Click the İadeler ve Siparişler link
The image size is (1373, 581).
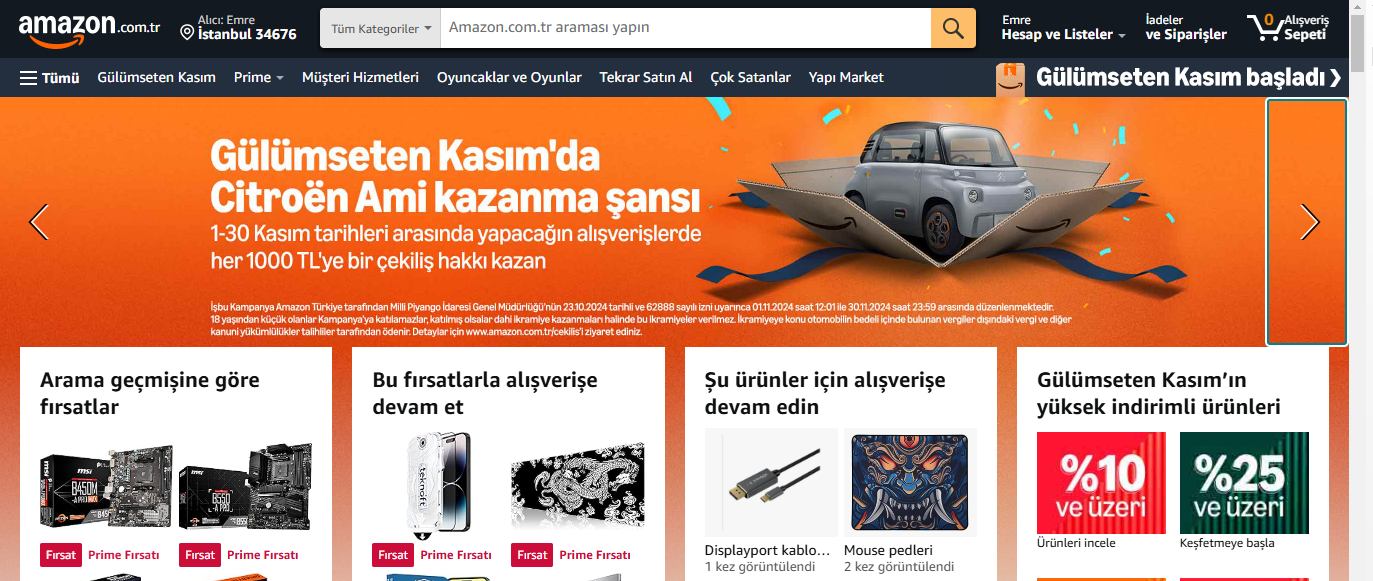(x=1186, y=27)
